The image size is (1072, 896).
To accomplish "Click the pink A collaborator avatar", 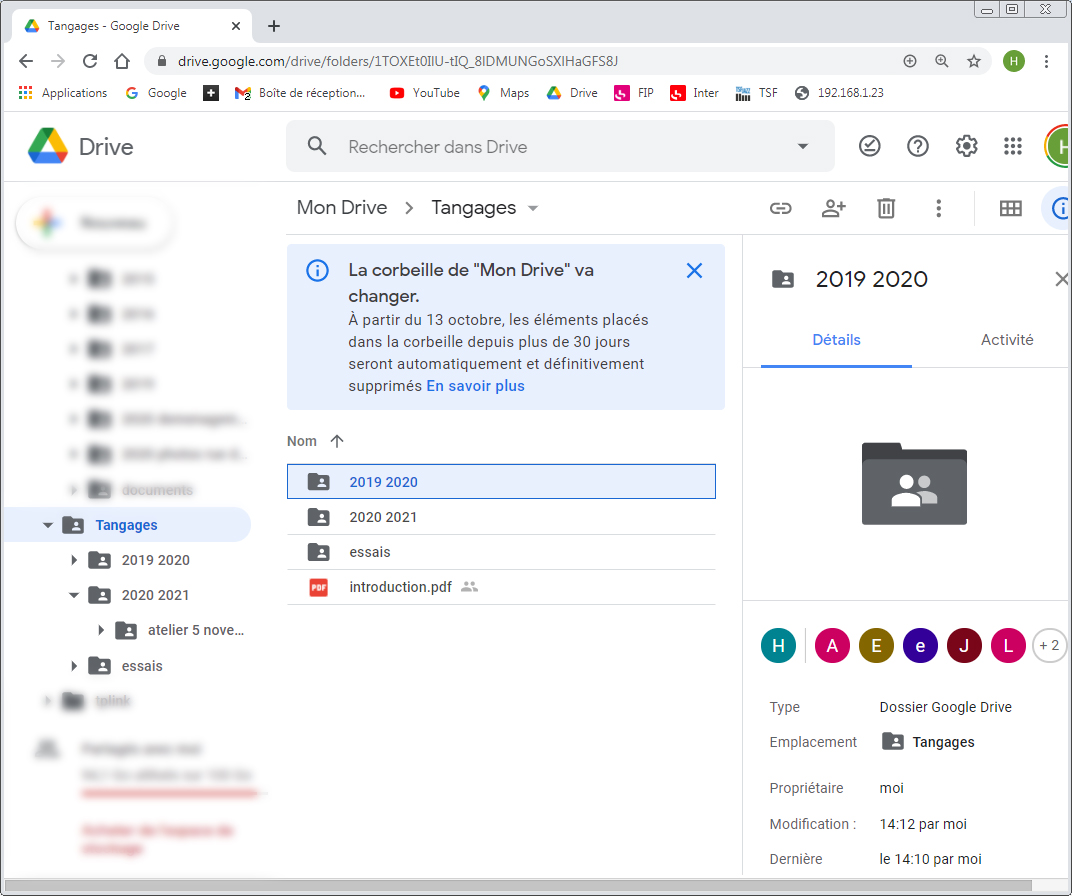I will [x=832, y=645].
